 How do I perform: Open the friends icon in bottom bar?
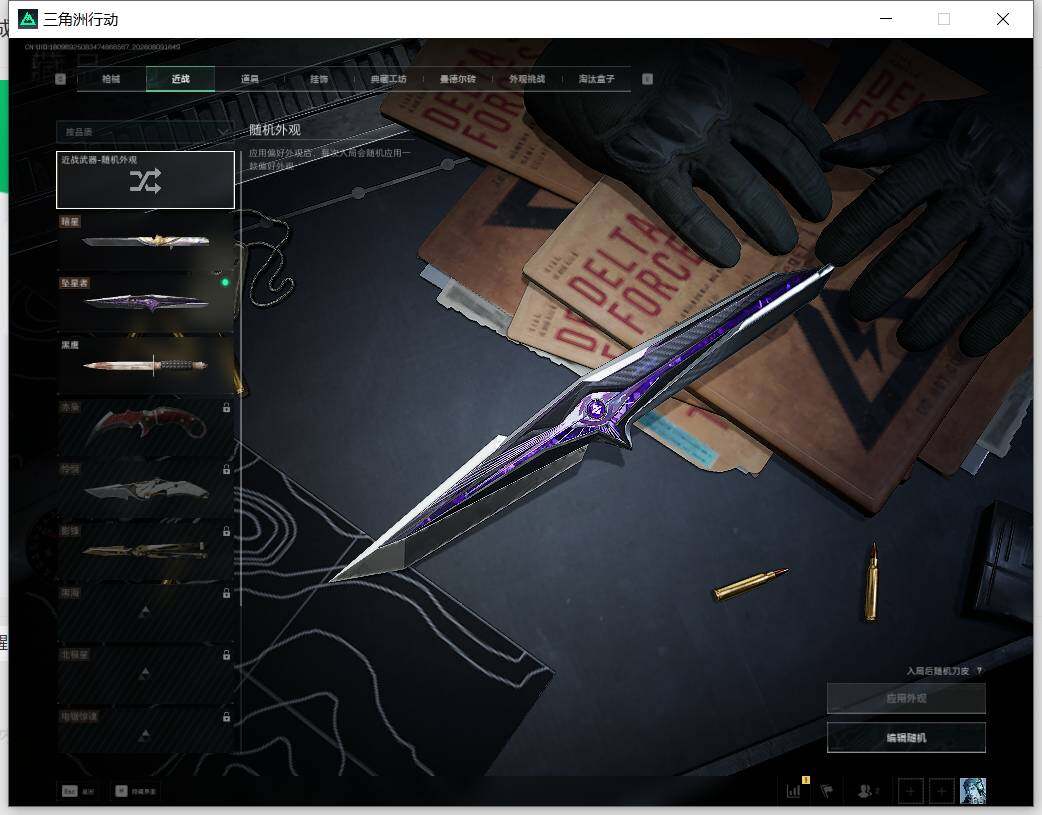[x=867, y=790]
